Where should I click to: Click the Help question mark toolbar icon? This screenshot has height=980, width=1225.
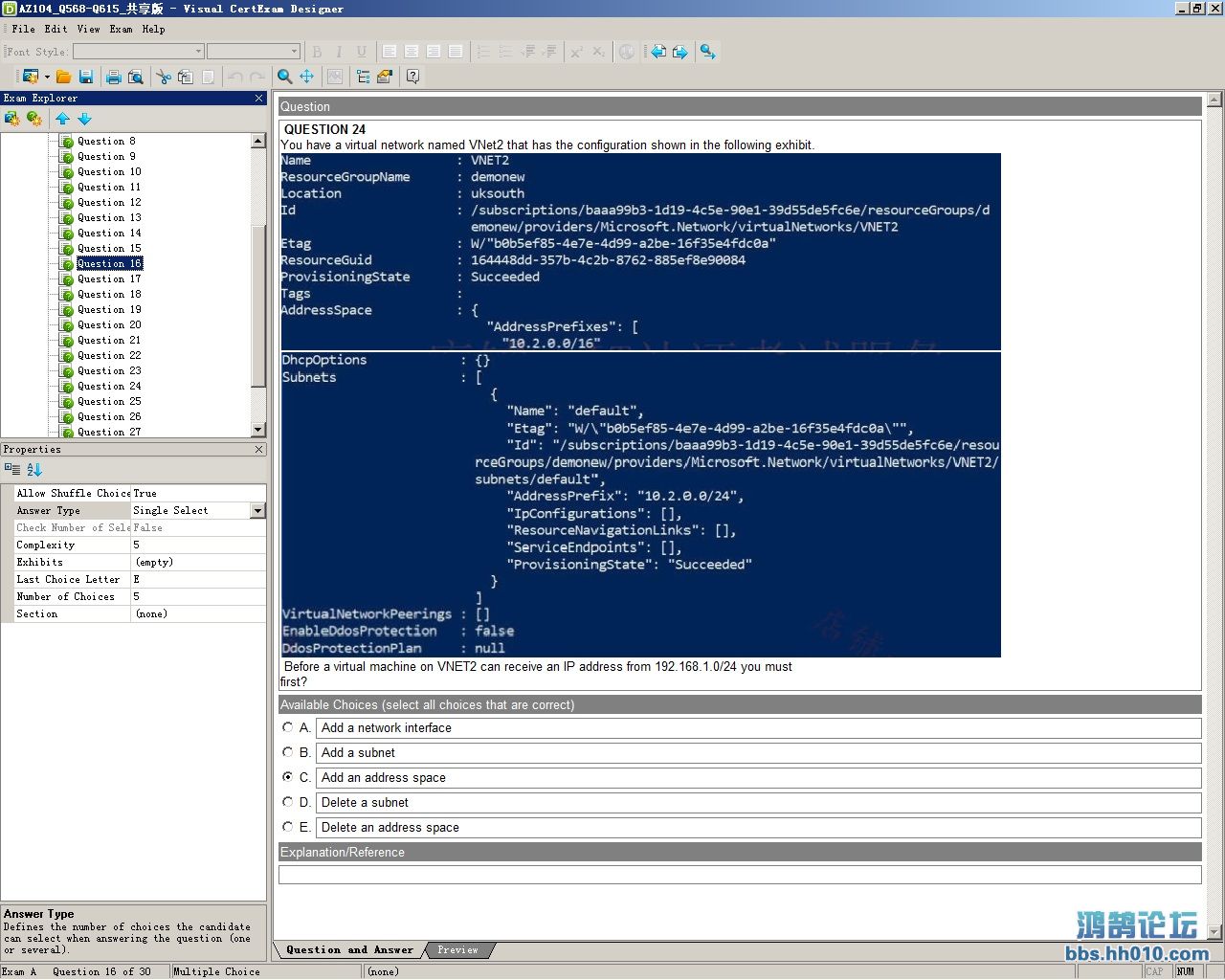pos(413,77)
